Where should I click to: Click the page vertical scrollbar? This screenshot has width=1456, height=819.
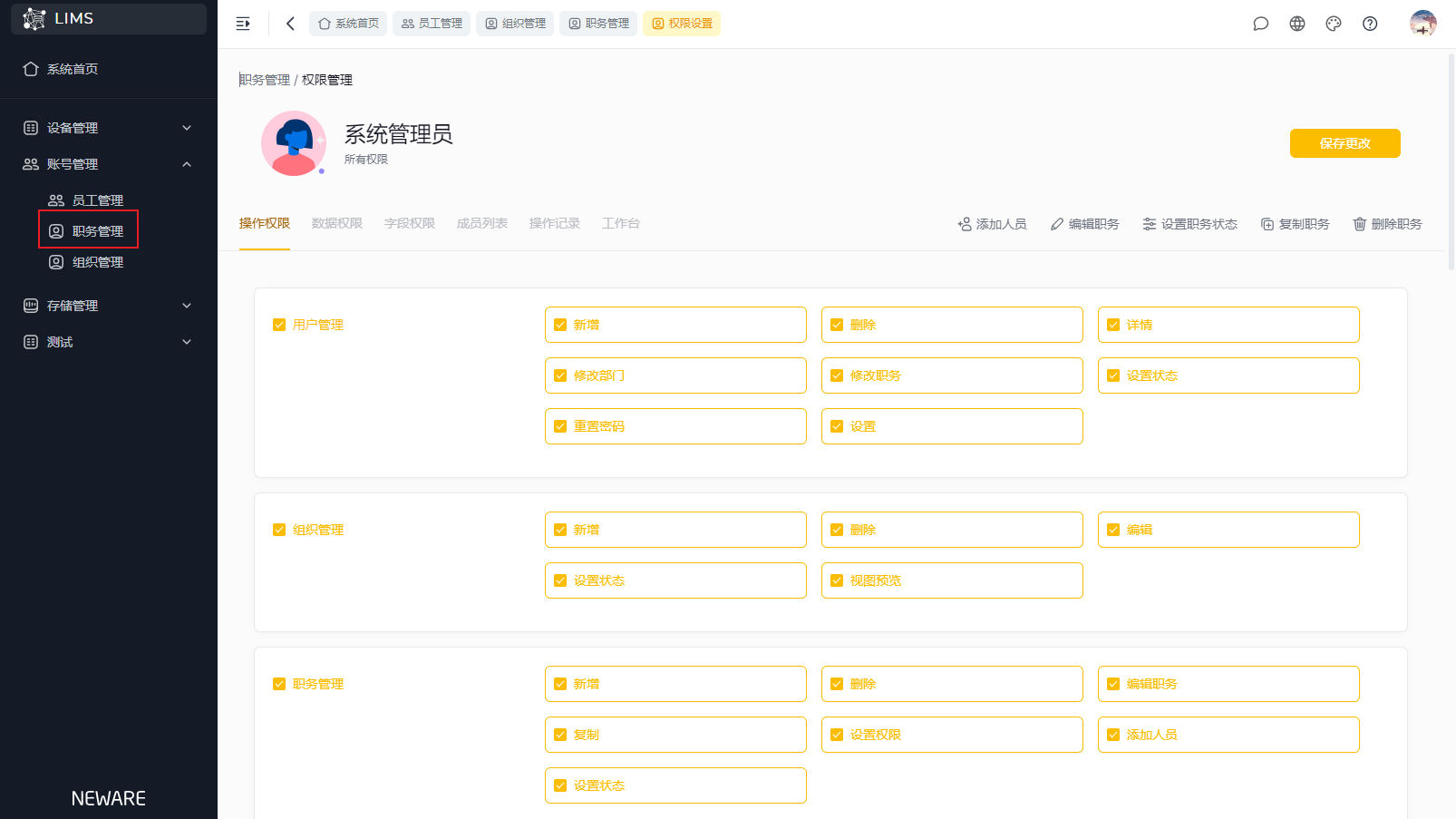click(1451, 161)
